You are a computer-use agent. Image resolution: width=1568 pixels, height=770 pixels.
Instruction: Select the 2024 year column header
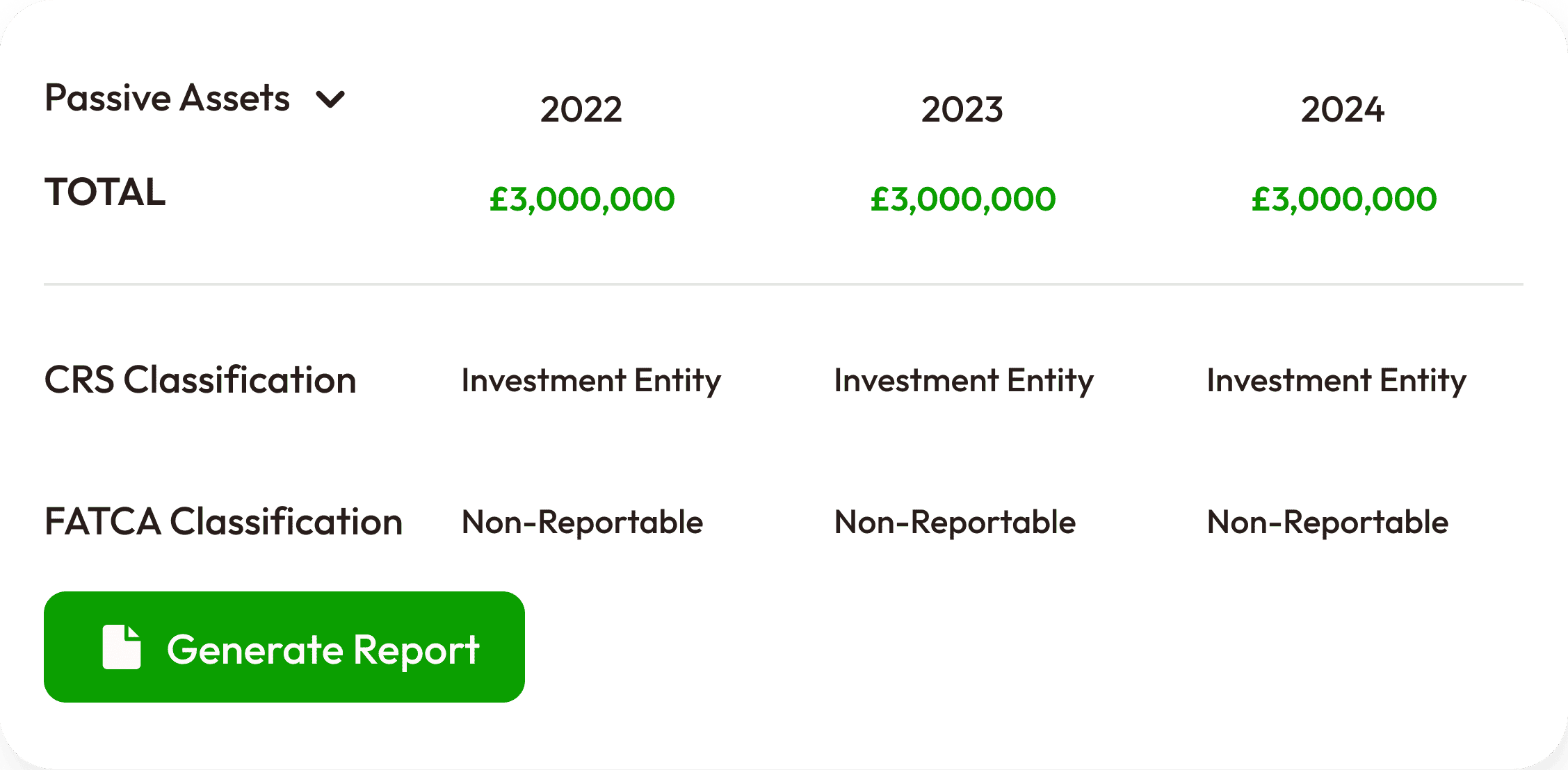1342,110
